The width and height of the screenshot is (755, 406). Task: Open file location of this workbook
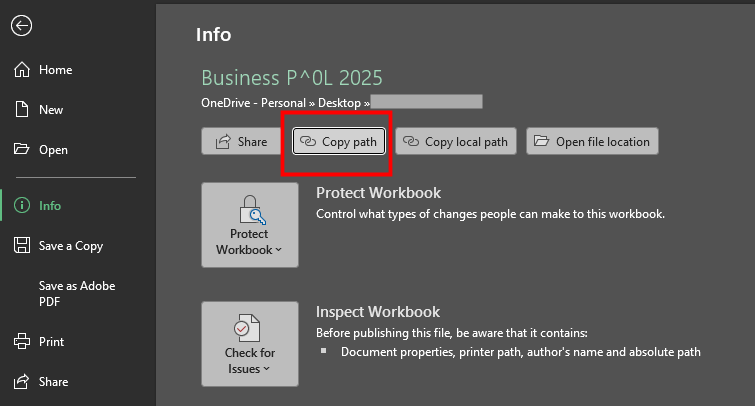pos(592,142)
